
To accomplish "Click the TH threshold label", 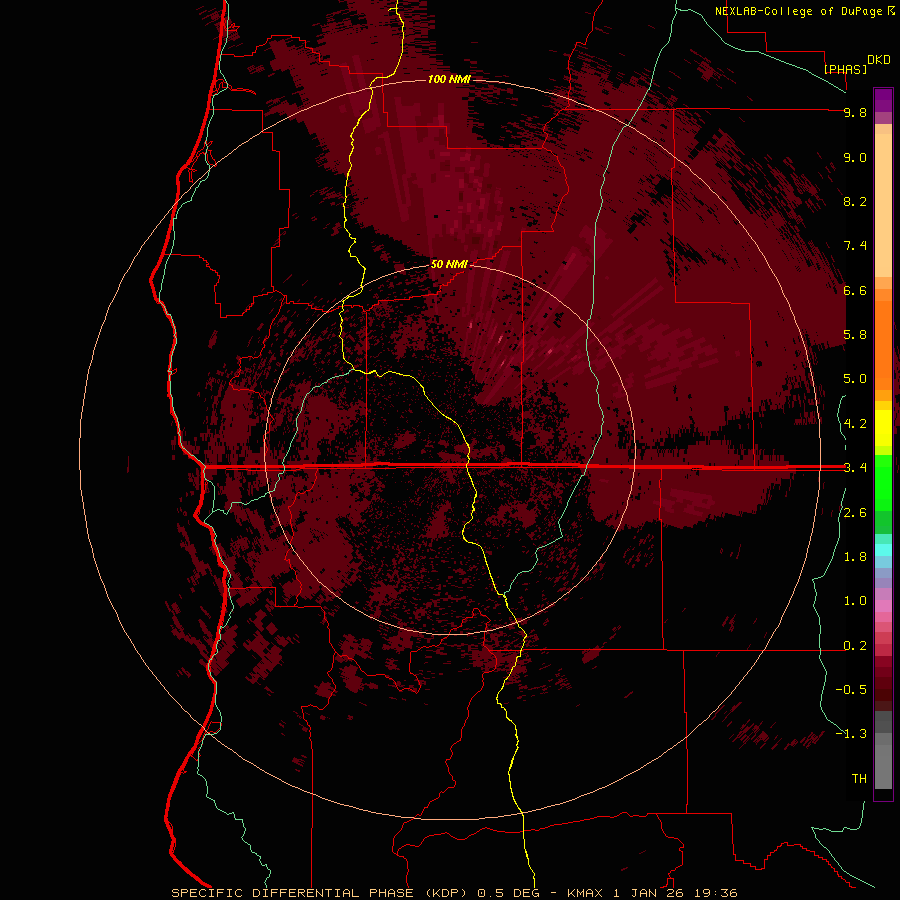I will pyautogui.click(x=859, y=778).
